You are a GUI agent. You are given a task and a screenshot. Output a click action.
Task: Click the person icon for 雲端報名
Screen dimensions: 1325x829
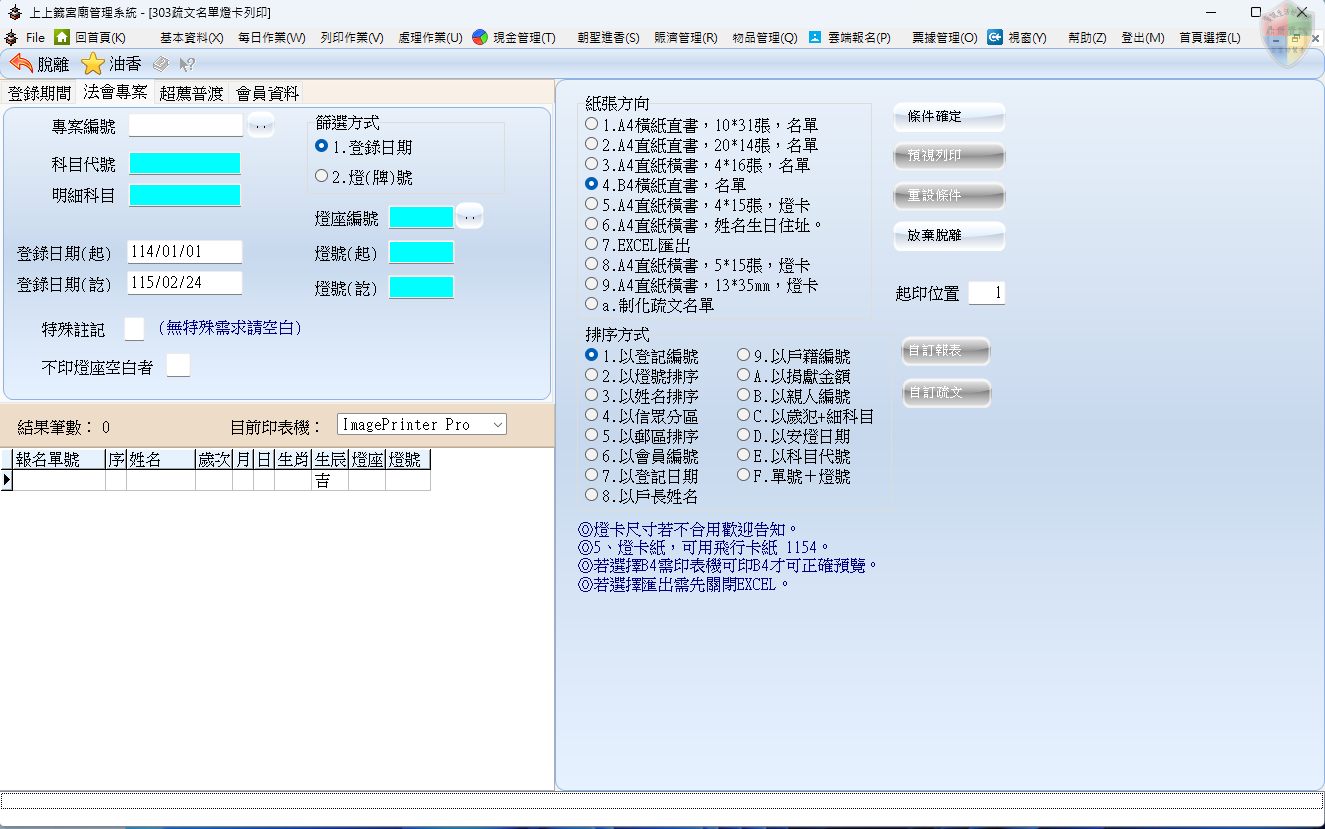[815, 37]
